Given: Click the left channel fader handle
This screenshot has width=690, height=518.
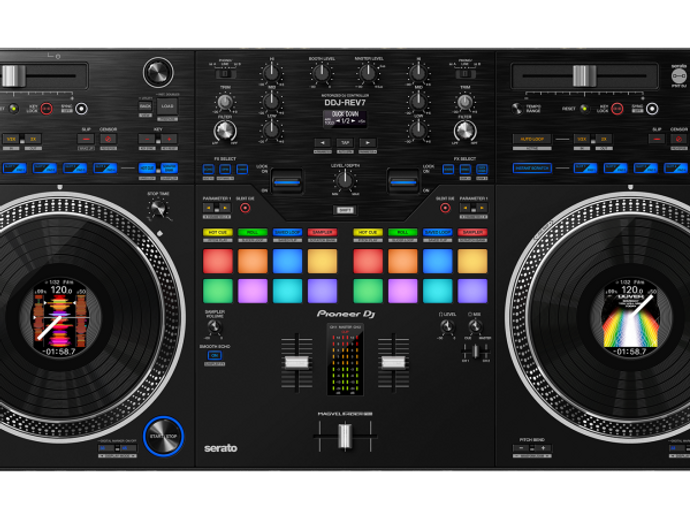Looking at the screenshot, I should (297, 362).
